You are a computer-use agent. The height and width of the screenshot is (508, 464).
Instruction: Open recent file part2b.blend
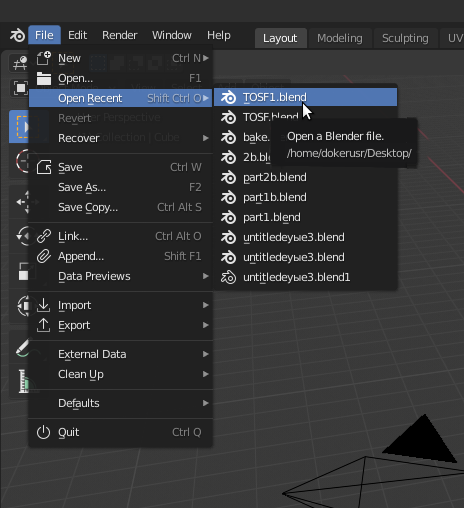pos(305,177)
